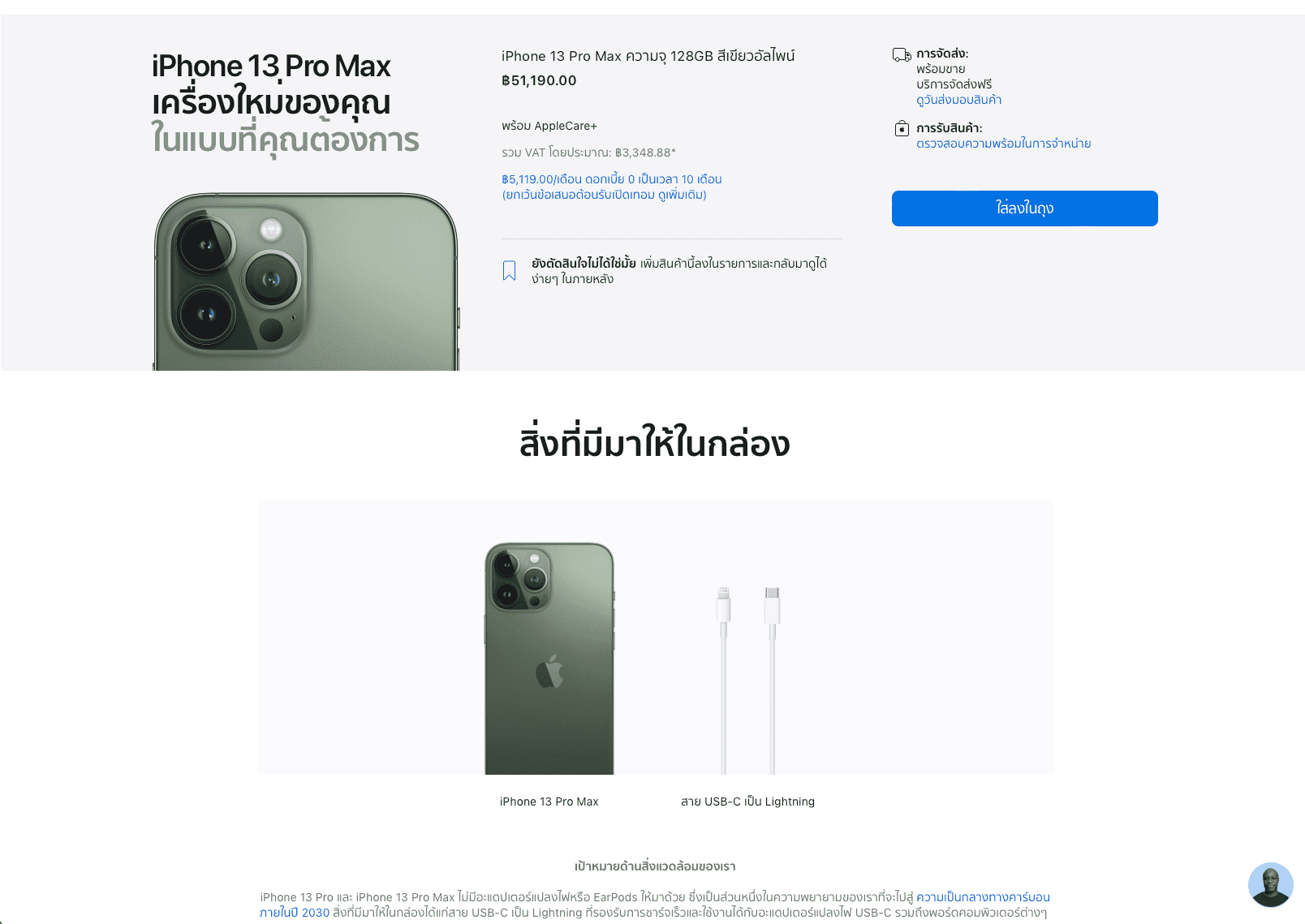This screenshot has height=924, width=1305.
Task: Click the ฿51,190.00 price text
Action: (x=539, y=80)
